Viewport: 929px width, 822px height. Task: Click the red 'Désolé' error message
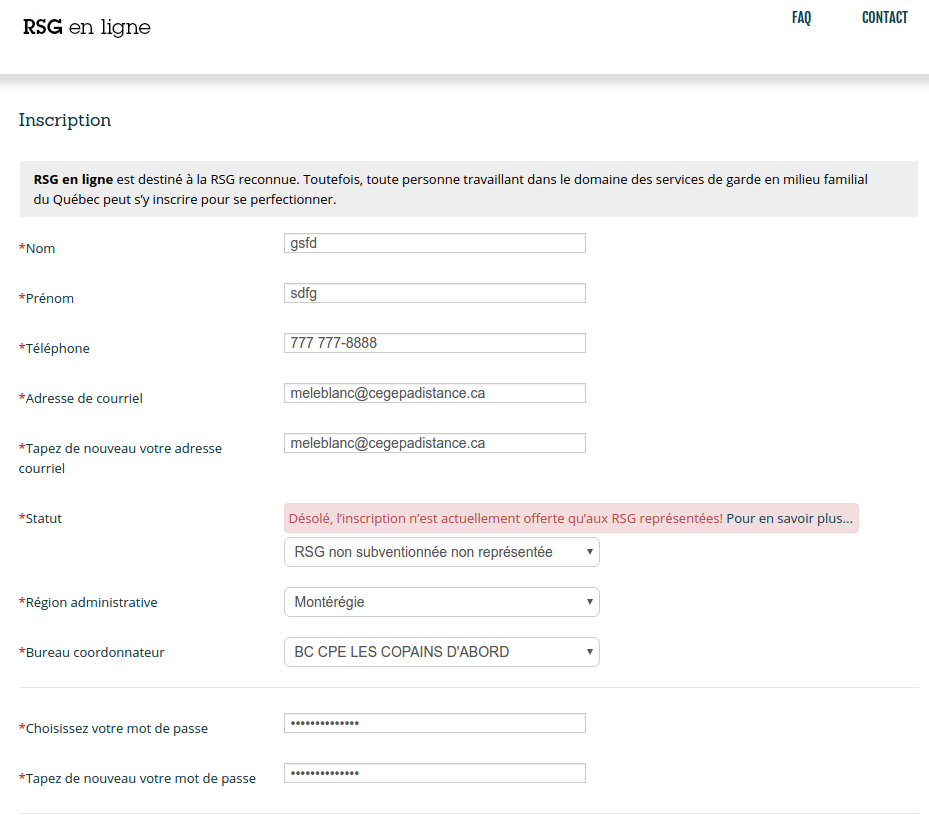[x=505, y=518]
